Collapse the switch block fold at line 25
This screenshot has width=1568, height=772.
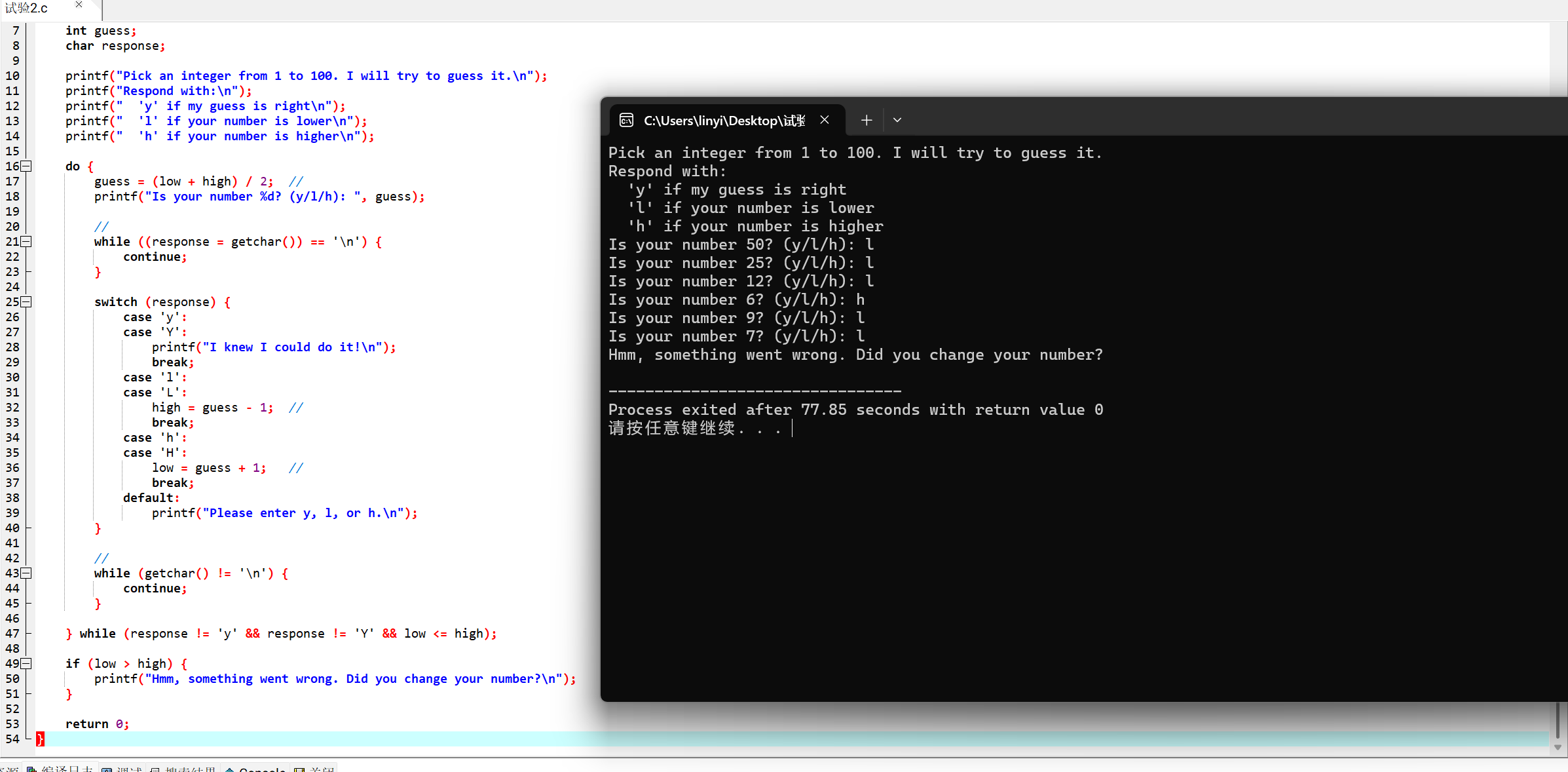coord(26,302)
